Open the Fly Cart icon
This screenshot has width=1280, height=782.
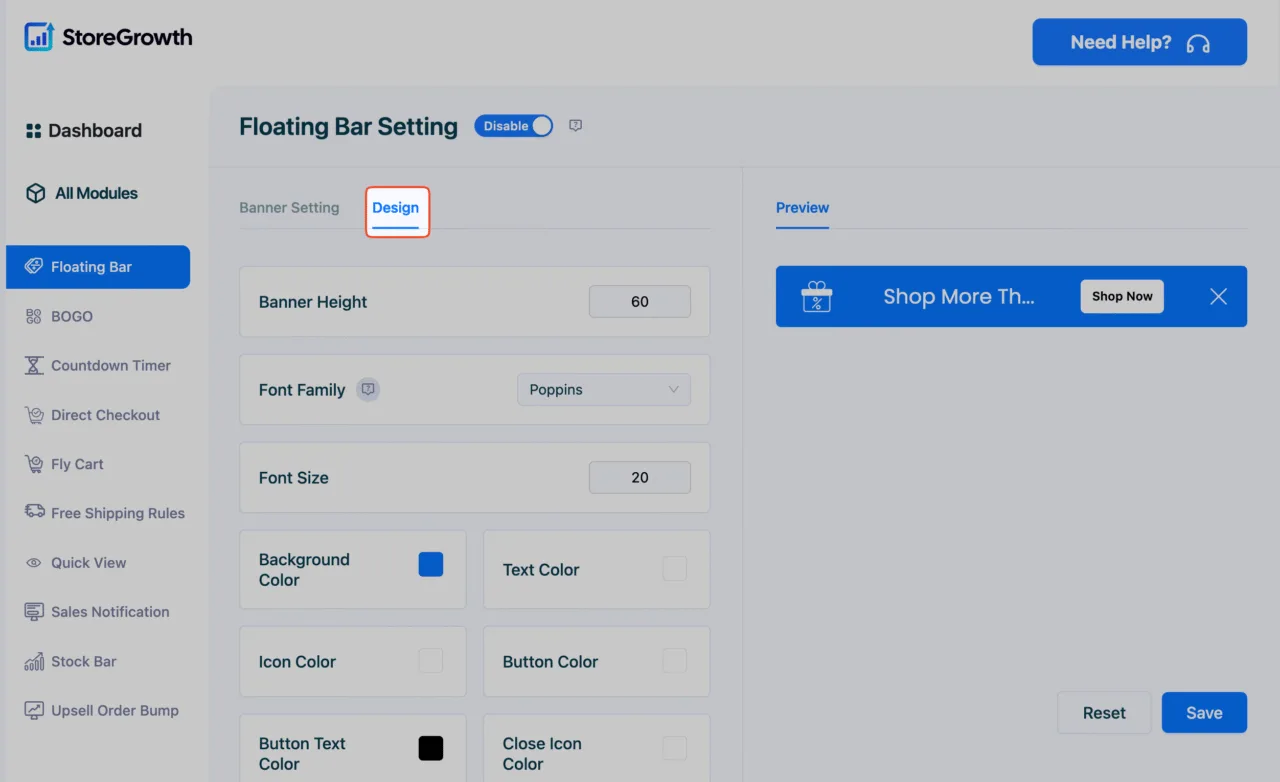coord(34,464)
